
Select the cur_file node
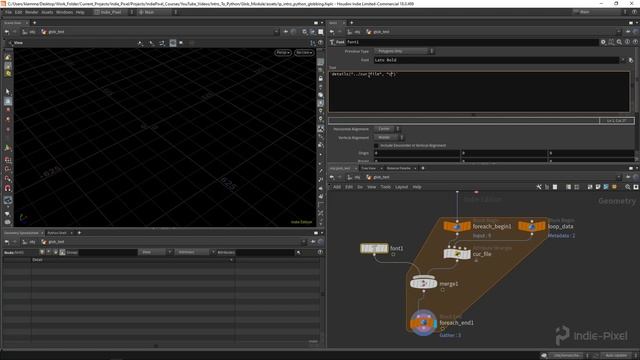[x=457, y=254]
